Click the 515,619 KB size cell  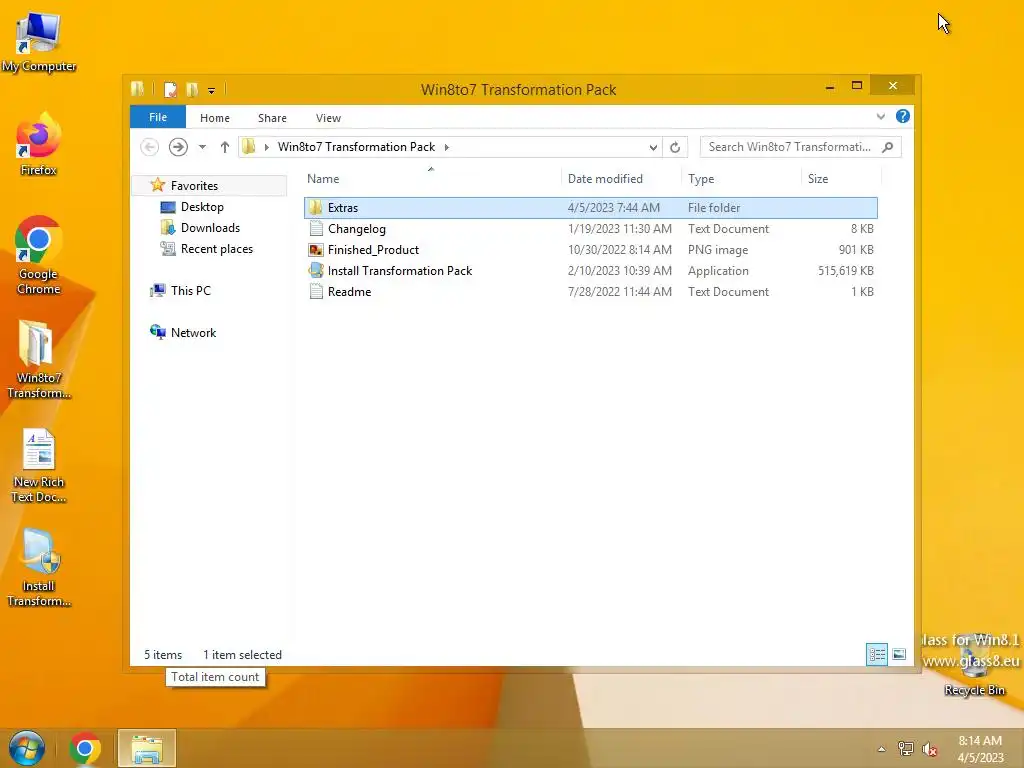846,270
